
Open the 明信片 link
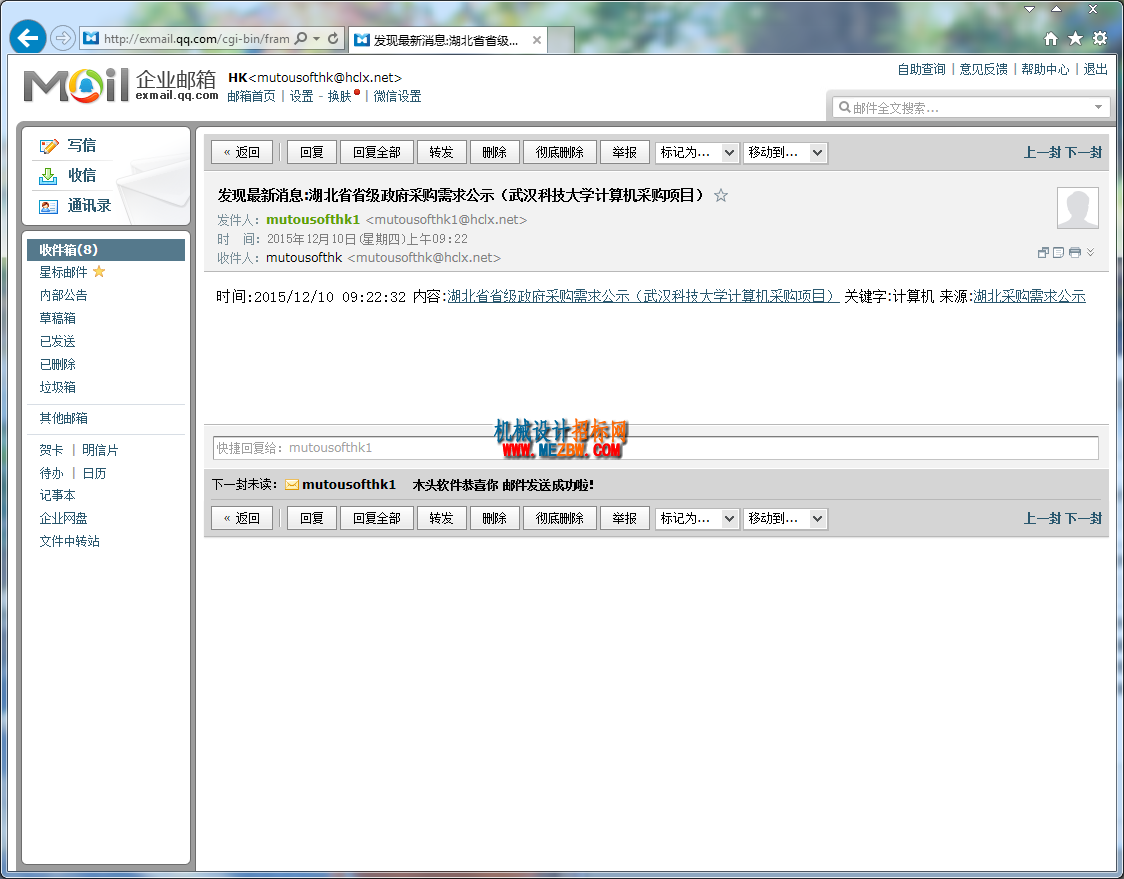[100, 450]
